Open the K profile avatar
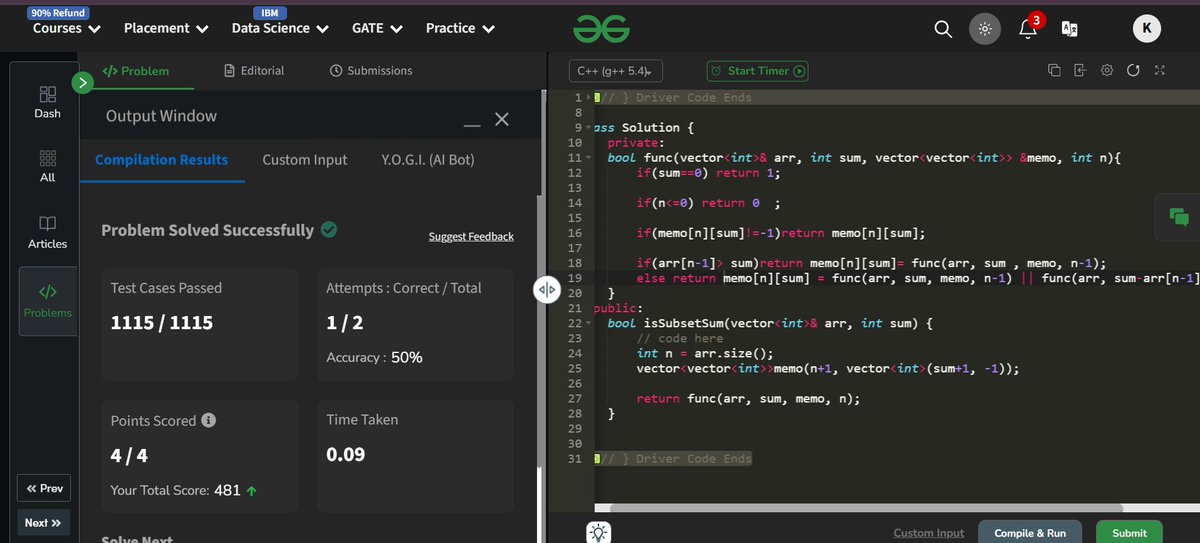 [1146, 29]
